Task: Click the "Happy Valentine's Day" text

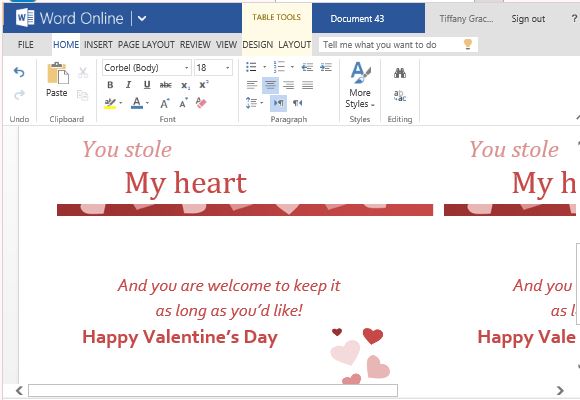Action: point(180,338)
